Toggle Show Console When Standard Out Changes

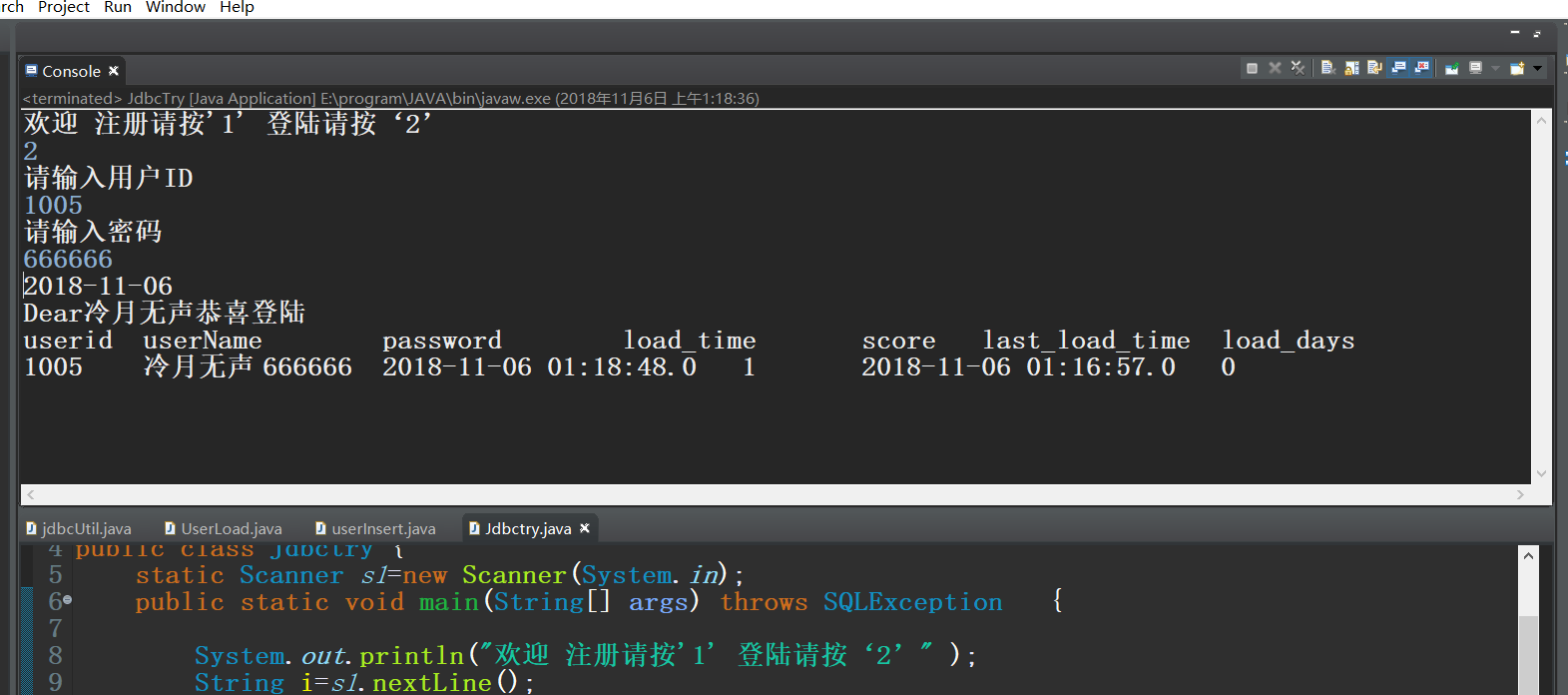click(x=1398, y=68)
